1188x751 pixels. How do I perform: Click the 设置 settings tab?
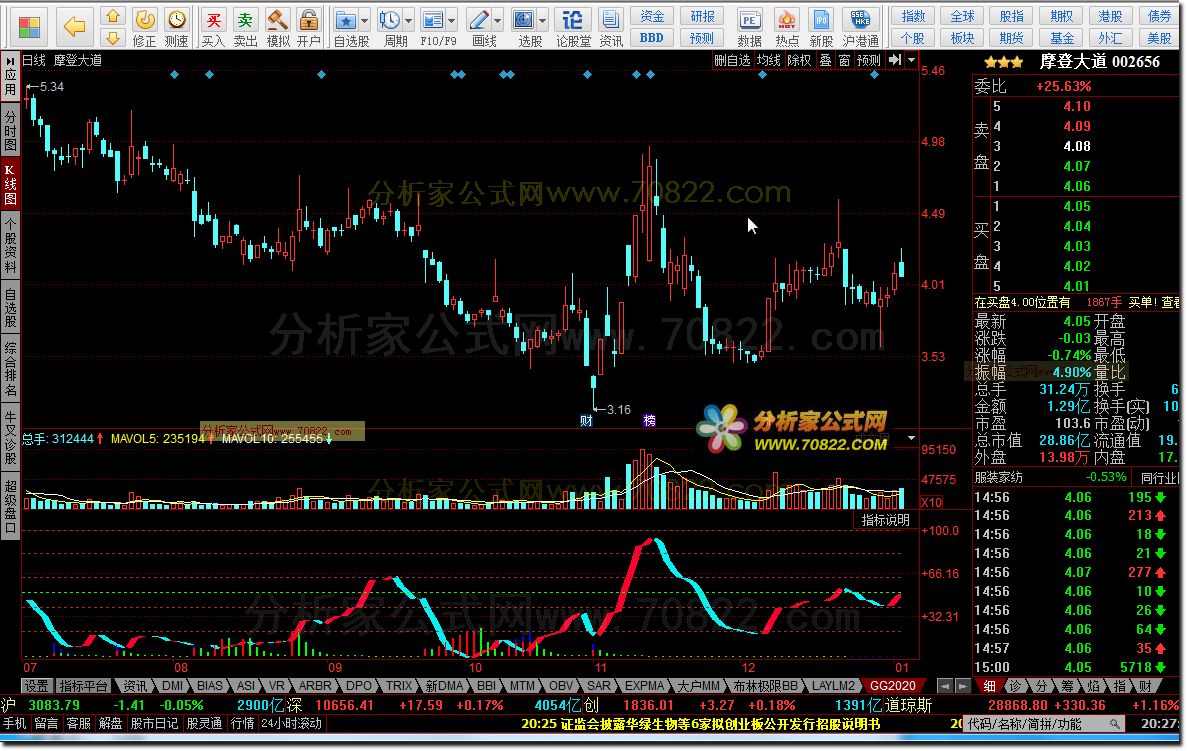tap(36, 686)
